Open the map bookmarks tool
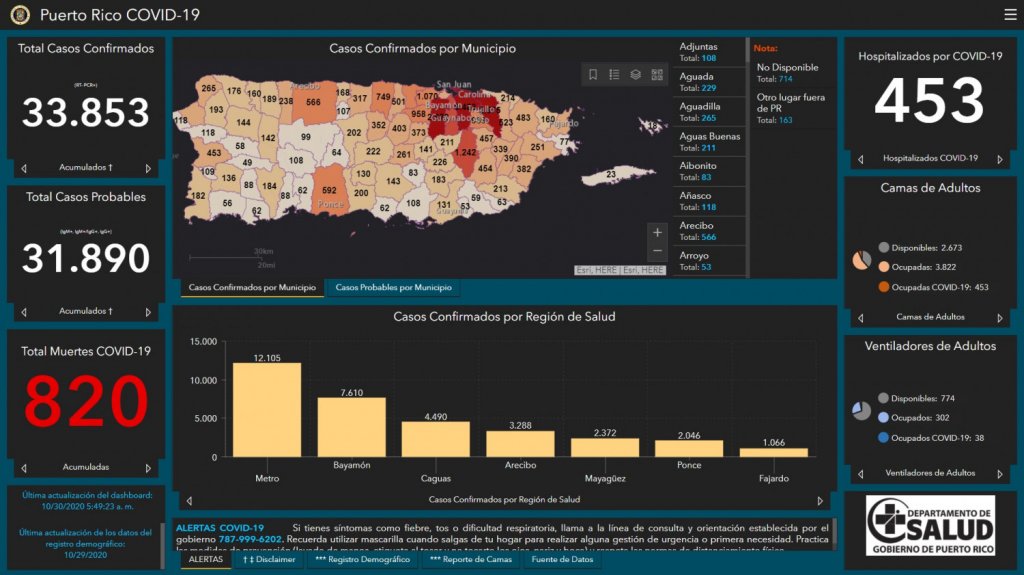Viewport: 1024px width, 575px height. (x=593, y=75)
